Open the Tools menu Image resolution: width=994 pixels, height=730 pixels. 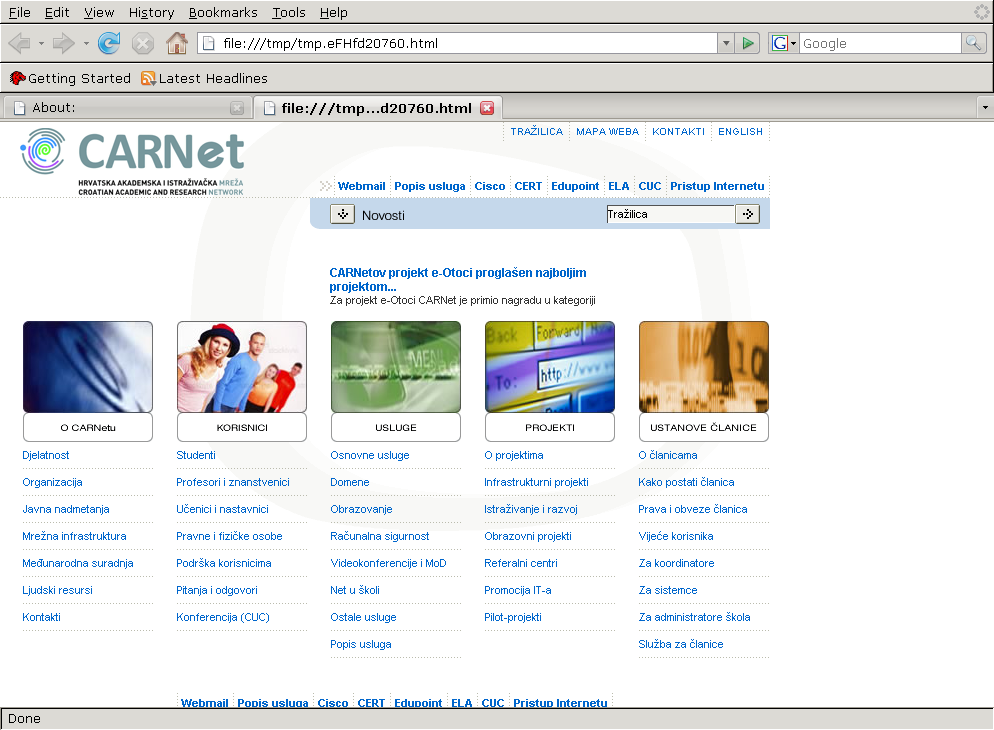click(x=289, y=13)
